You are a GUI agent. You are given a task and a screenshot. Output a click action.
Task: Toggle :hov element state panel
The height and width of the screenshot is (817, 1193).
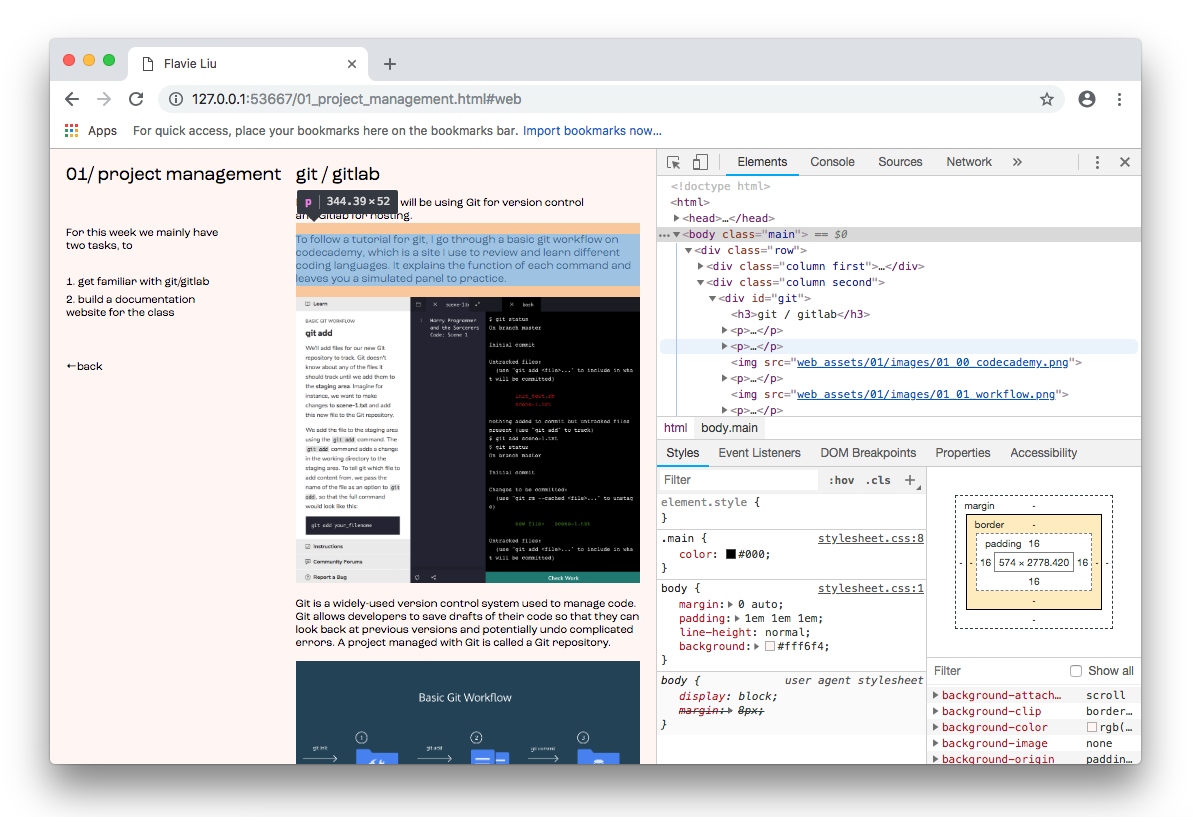point(841,480)
